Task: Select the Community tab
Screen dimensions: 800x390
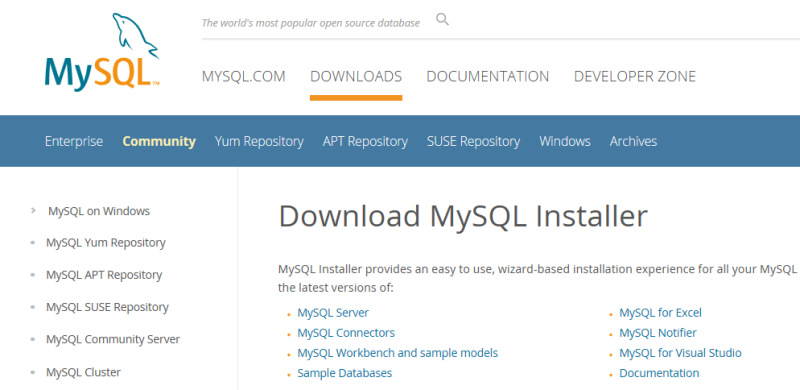Action: click(x=159, y=141)
